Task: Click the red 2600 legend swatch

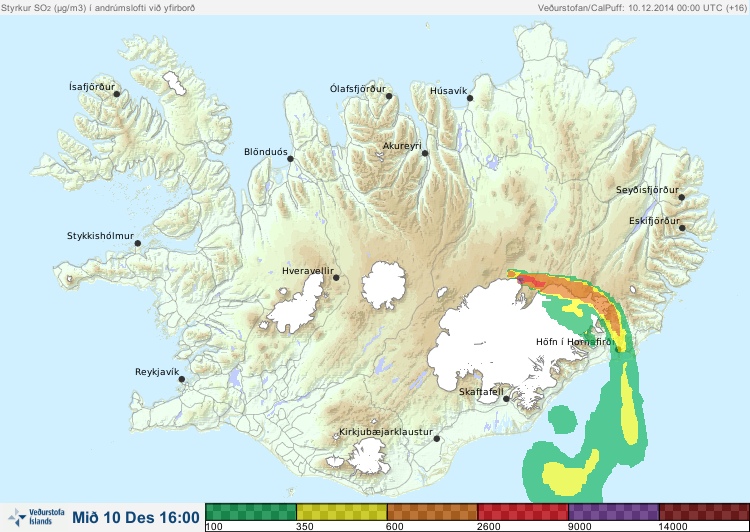Action: tap(523, 512)
